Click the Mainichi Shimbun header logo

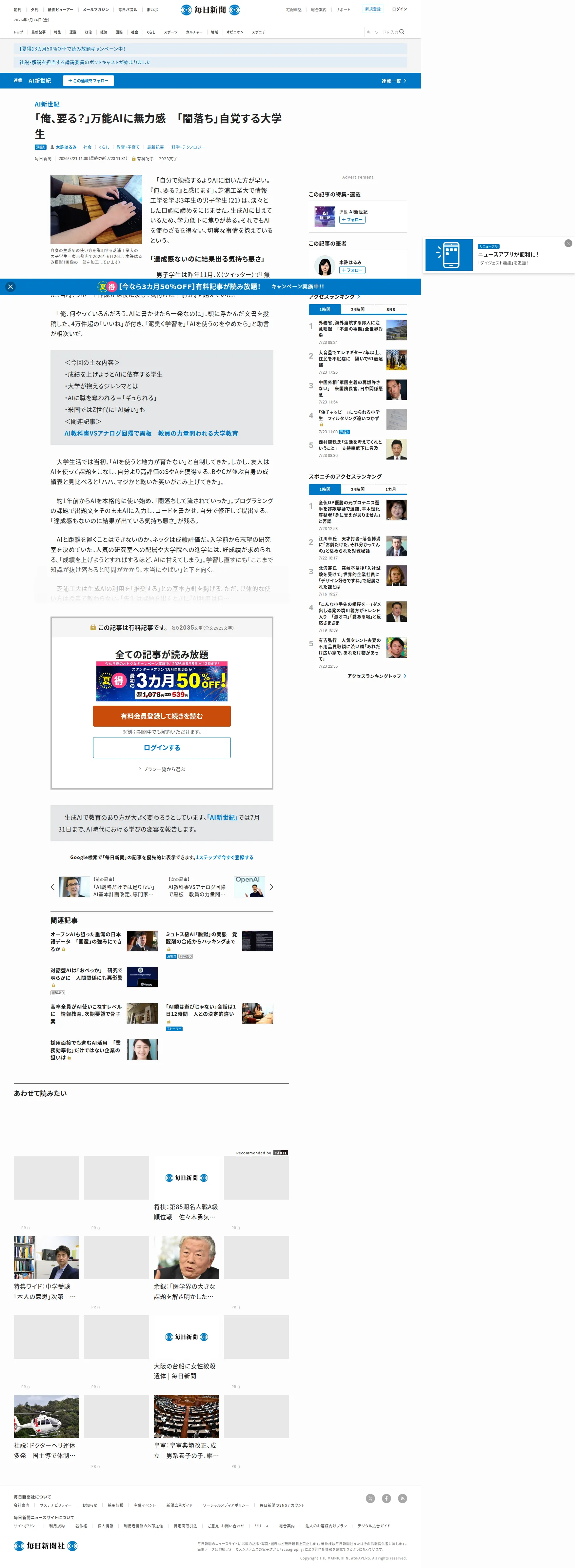[x=210, y=10]
